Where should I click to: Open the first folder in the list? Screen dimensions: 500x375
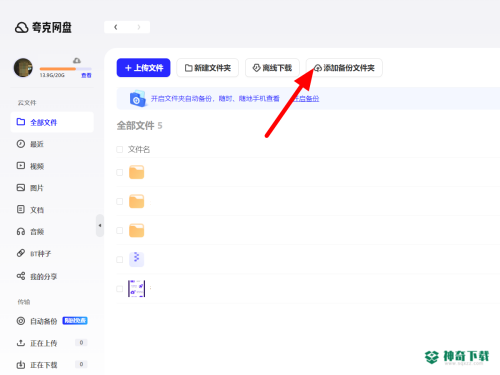click(x=136, y=172)
